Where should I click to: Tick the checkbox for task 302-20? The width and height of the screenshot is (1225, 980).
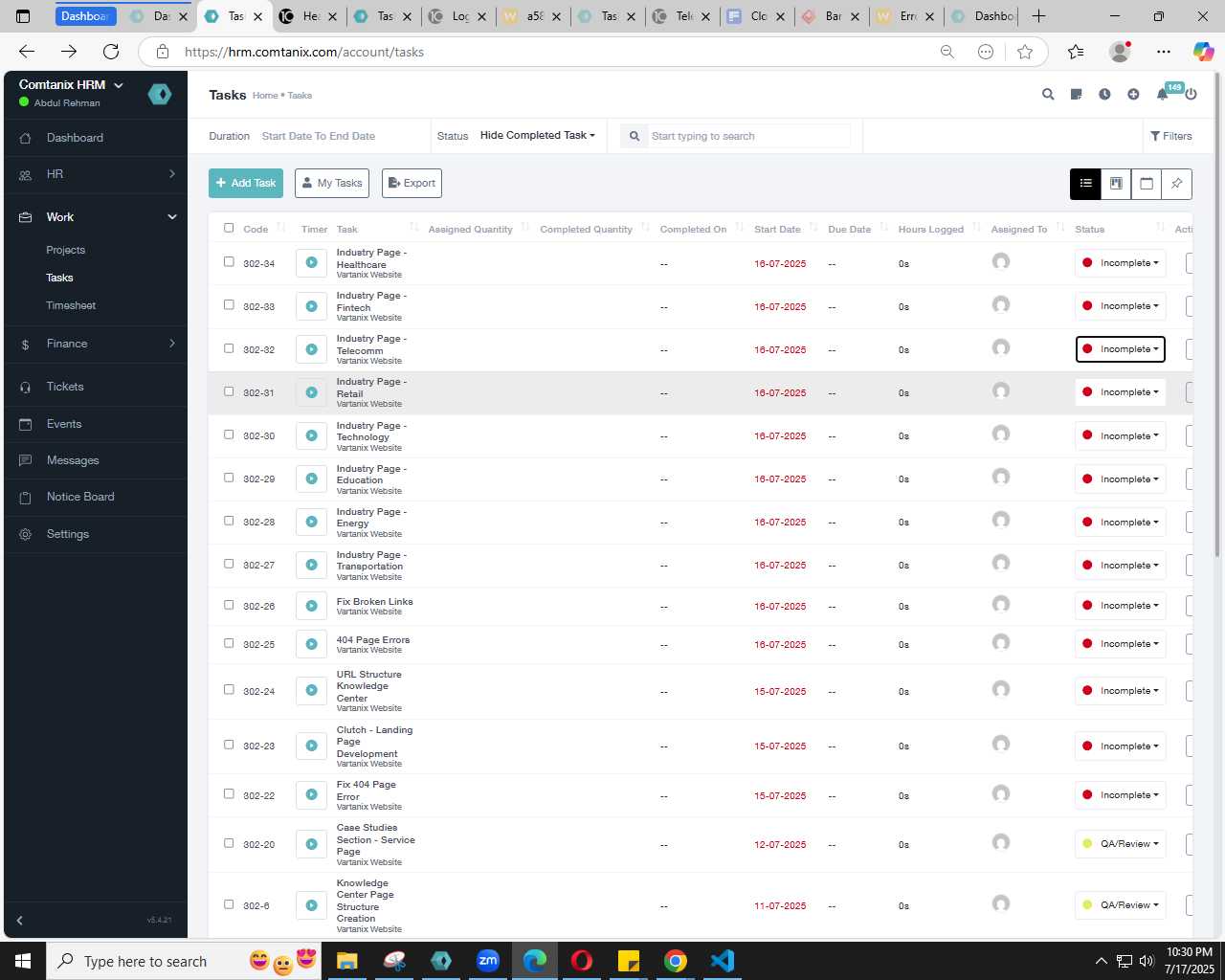tap(229, 843)
